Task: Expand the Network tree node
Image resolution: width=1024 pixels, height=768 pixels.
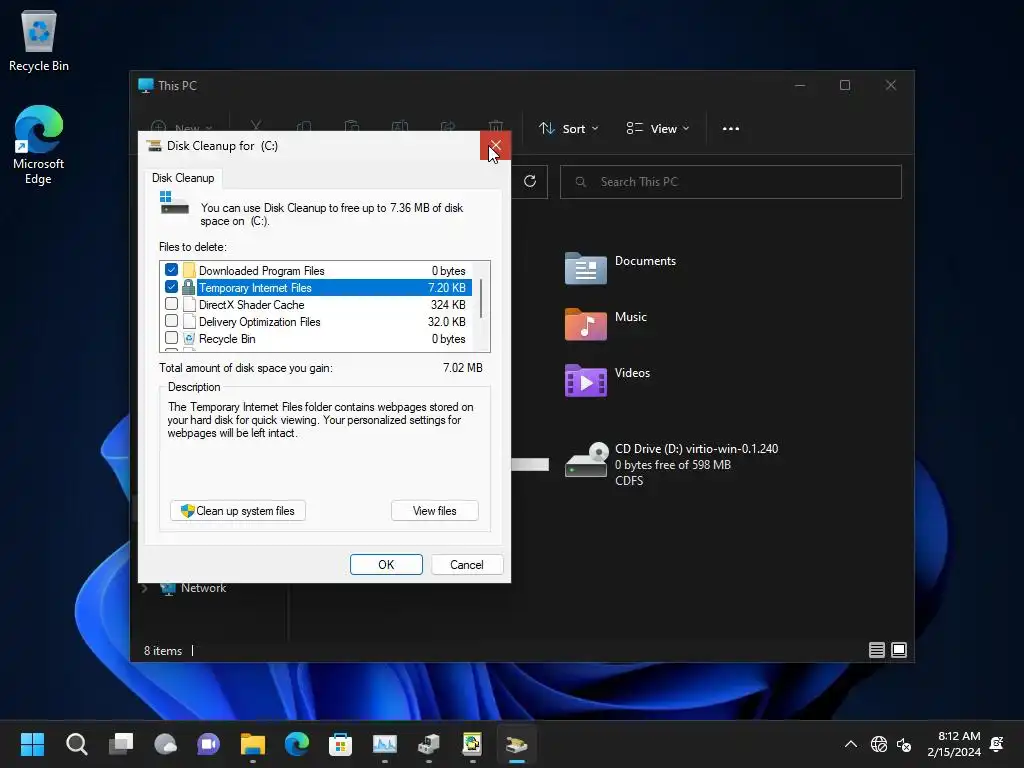Action: click(x=144, y=588)
